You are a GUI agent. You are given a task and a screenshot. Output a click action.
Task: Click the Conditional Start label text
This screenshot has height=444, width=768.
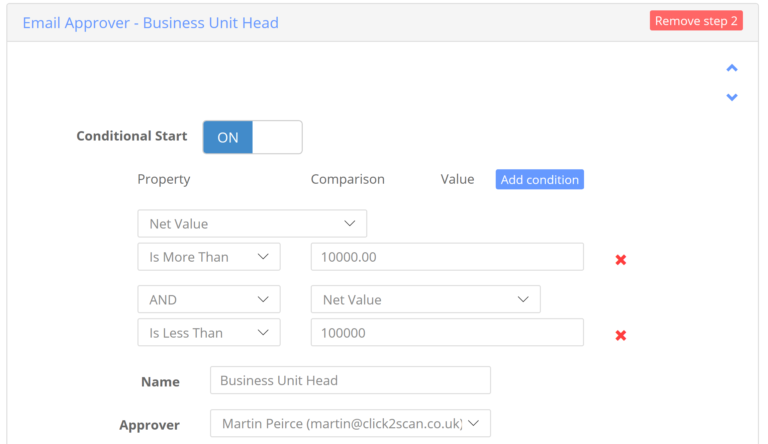131,136
